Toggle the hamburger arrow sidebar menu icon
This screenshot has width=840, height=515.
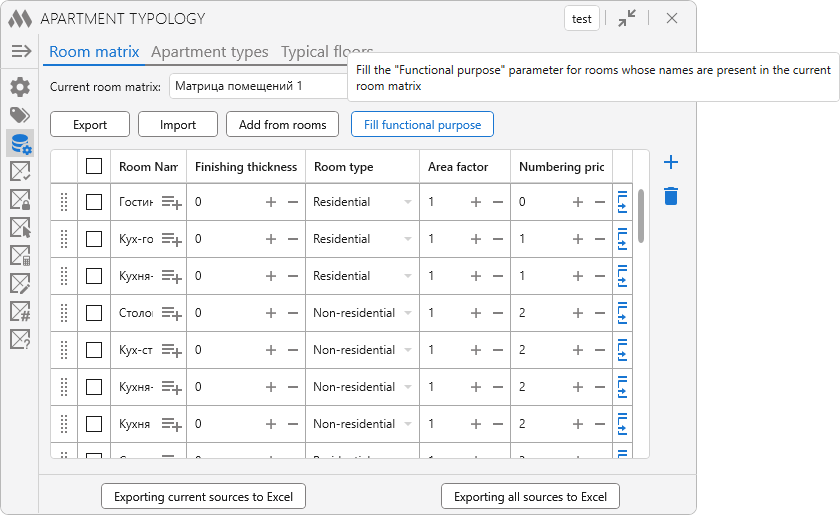pyautogui.click(x=20, y=51)
